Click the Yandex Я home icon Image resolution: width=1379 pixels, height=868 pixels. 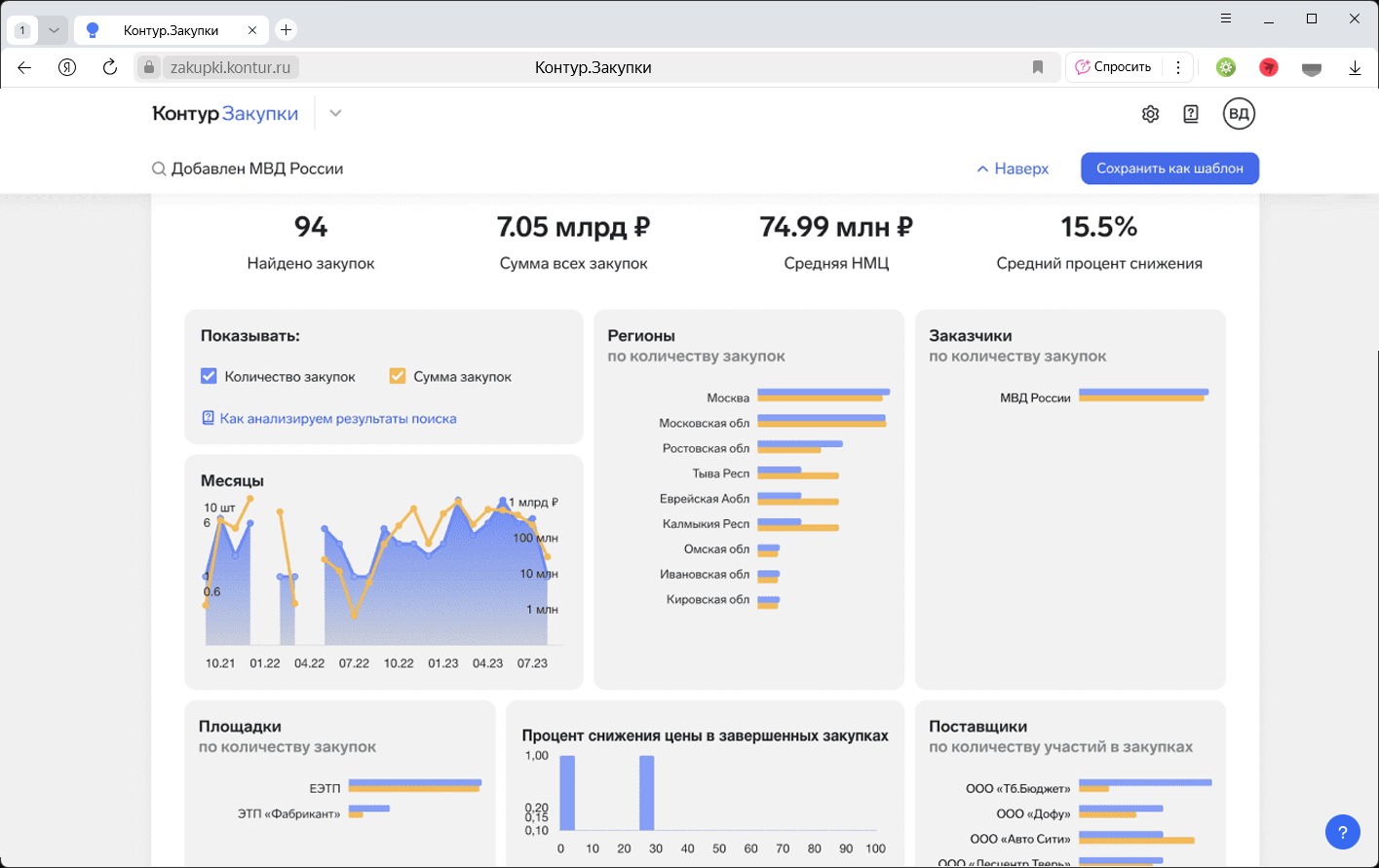[x=67, y=67]
